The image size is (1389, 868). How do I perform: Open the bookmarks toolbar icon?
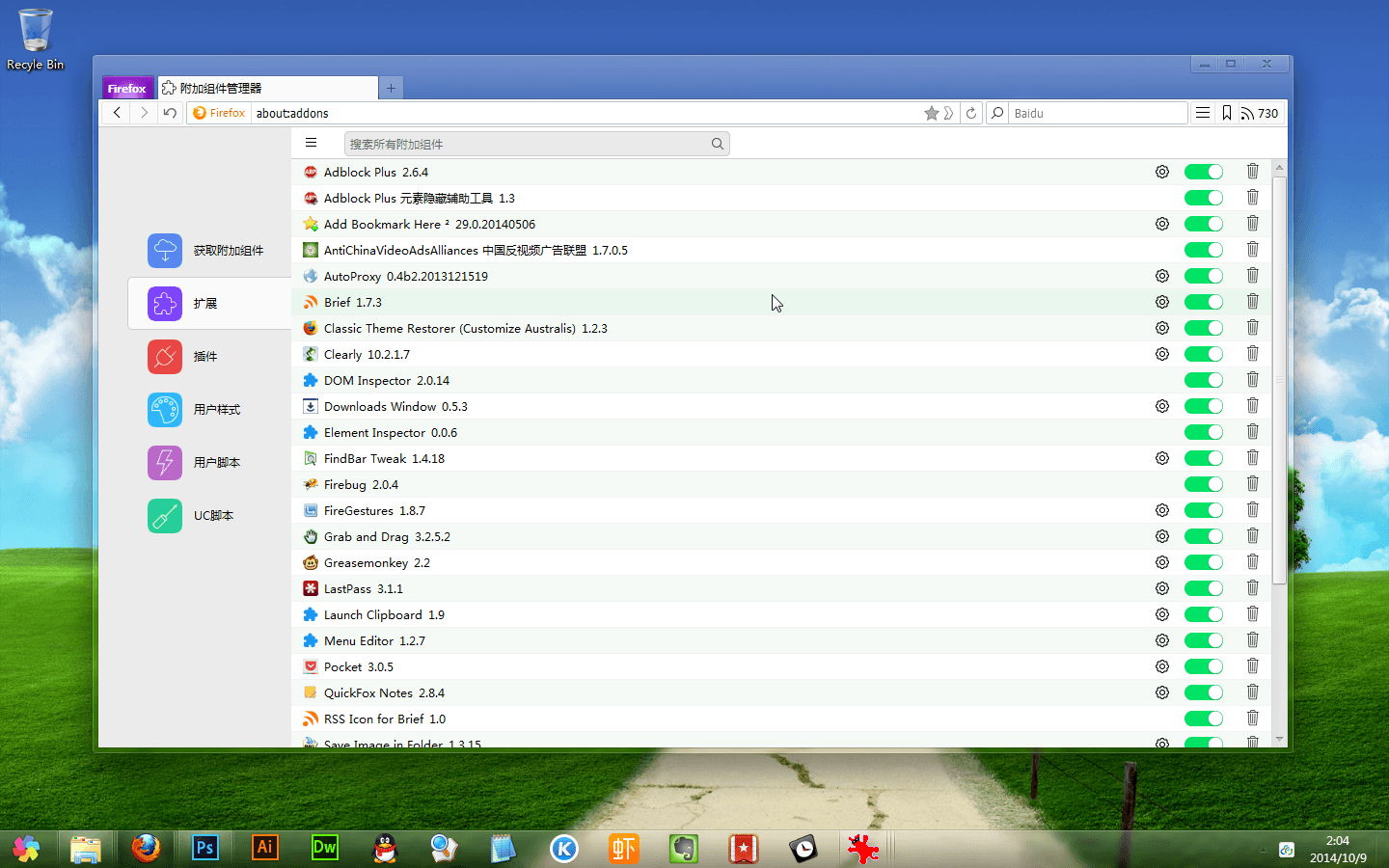tap(1227, 113)
